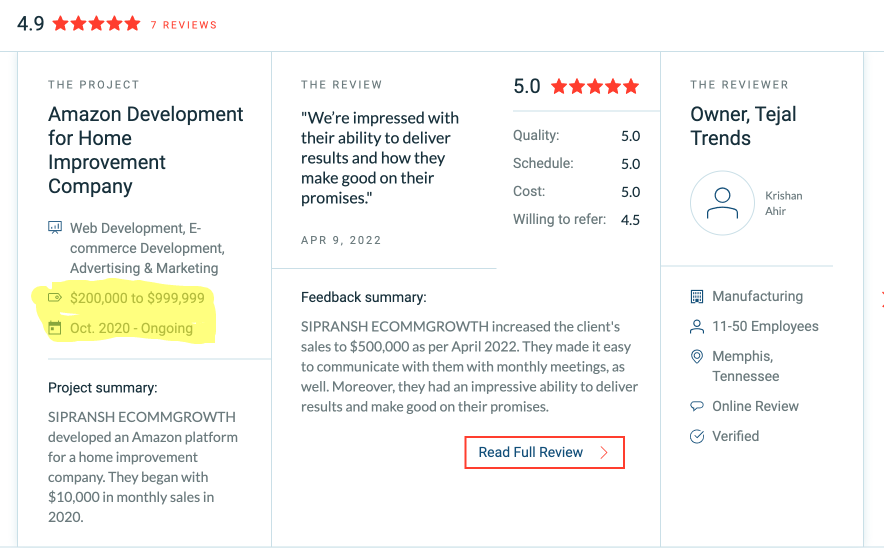Click the person icon beside 11-50 Employees
This screenshot has width=884, height=554.
(x=697, y=327)
